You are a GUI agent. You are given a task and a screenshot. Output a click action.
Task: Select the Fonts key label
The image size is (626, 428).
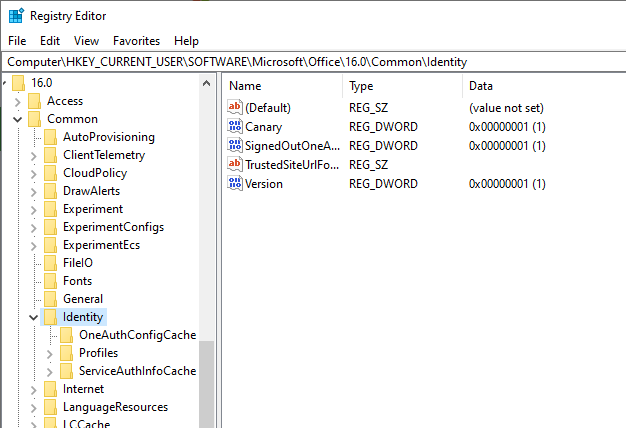[77, 281]
